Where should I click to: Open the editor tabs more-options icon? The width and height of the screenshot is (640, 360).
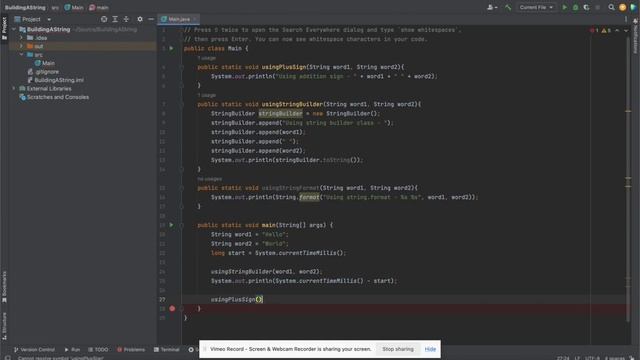click(x=626, y=19)
